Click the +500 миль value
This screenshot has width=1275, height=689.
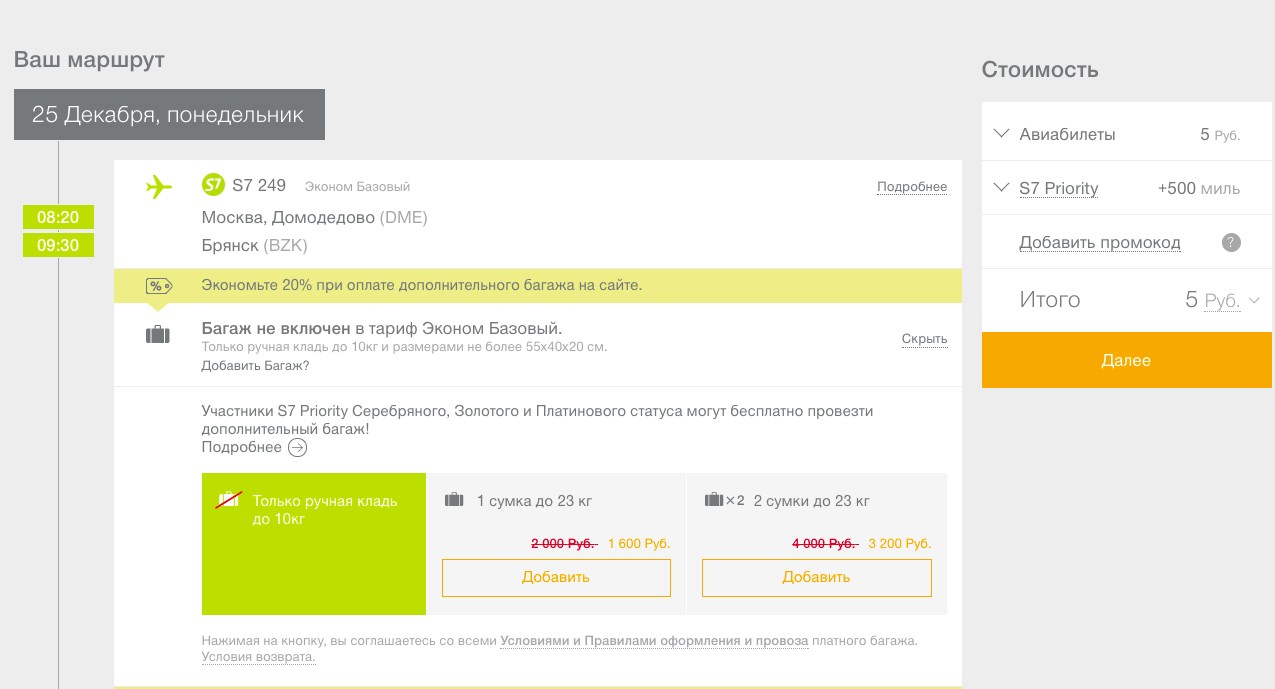click(x=1198, y=189)
